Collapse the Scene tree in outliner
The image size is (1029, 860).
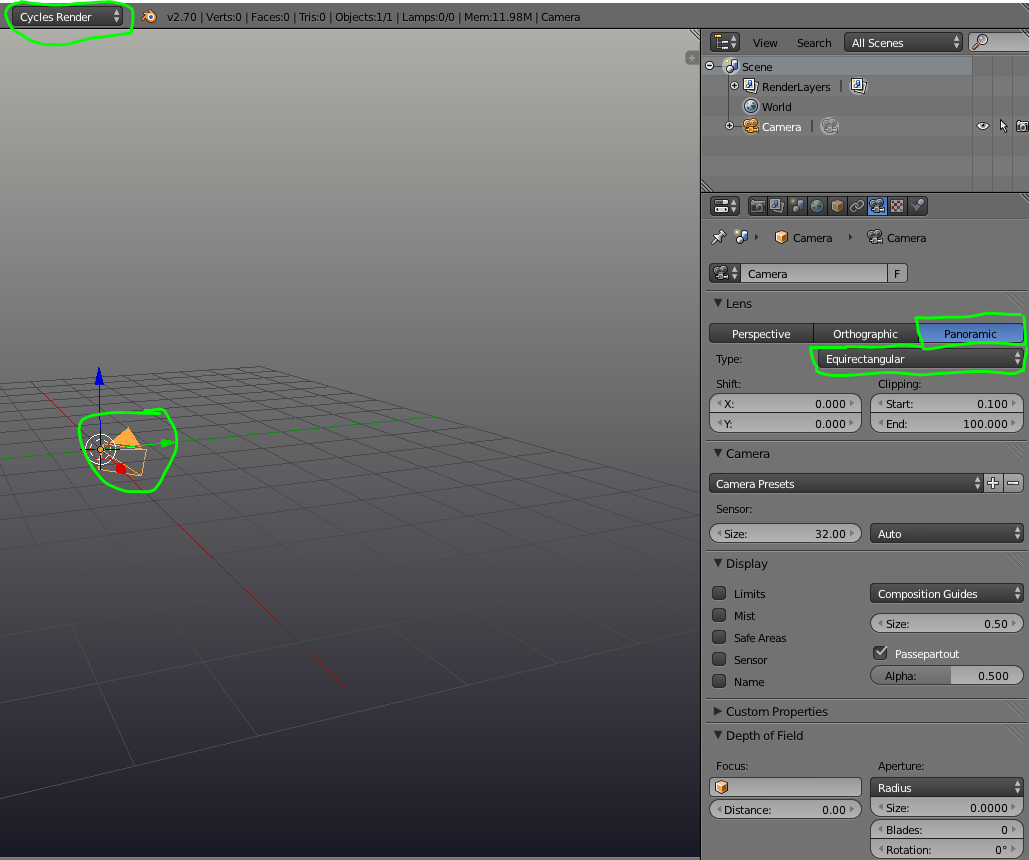tap(709, 66)
